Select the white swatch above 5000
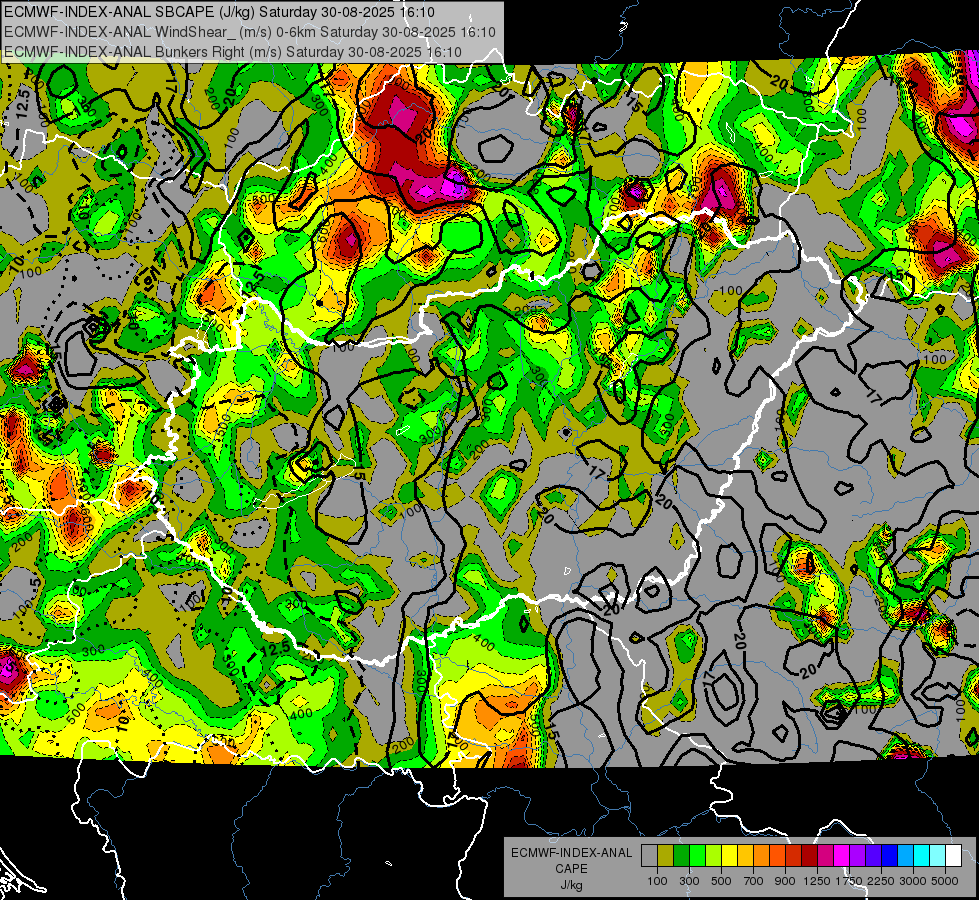 point(953,855)
